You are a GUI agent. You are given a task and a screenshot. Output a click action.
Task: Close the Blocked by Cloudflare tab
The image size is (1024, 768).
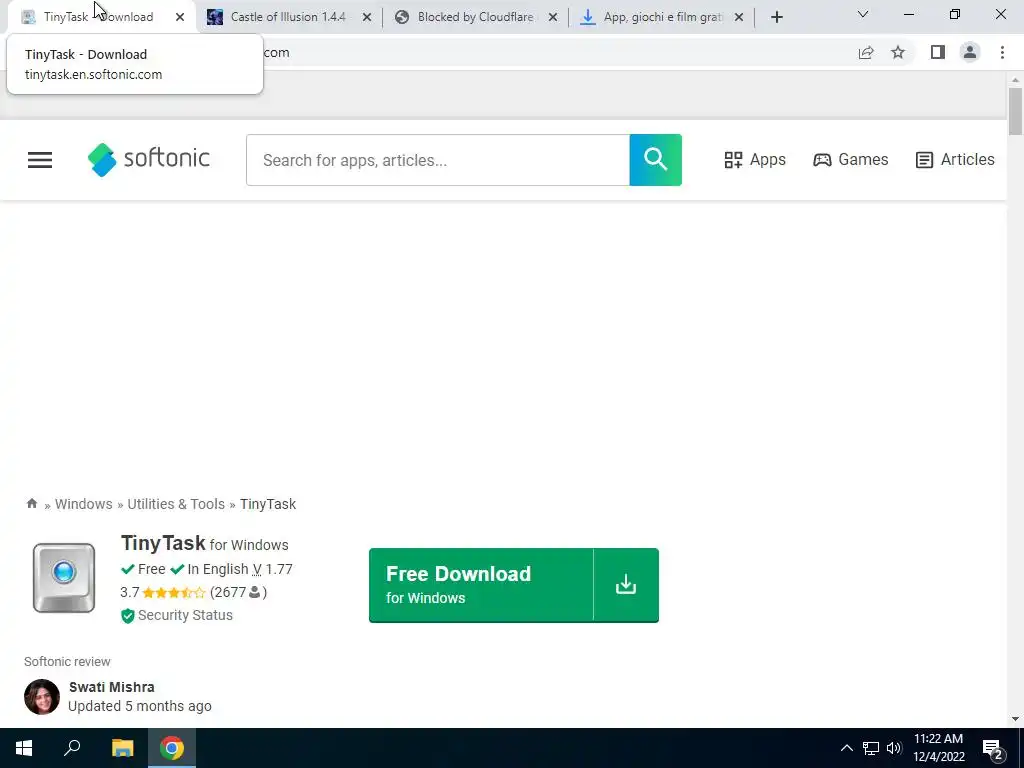(553, 18)
